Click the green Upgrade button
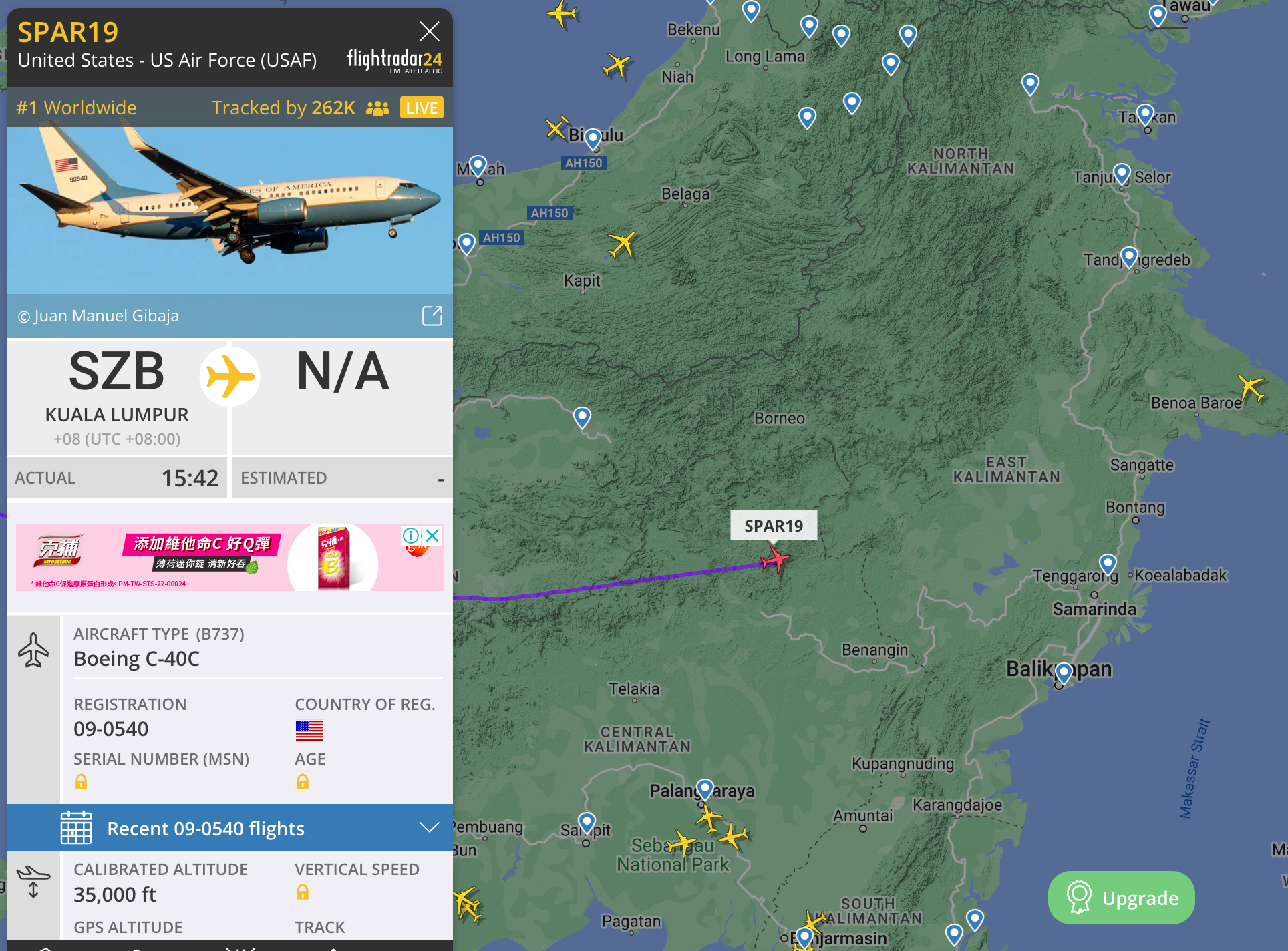Viewport: 1288px width, 951px height. (x=1122, y=898)
